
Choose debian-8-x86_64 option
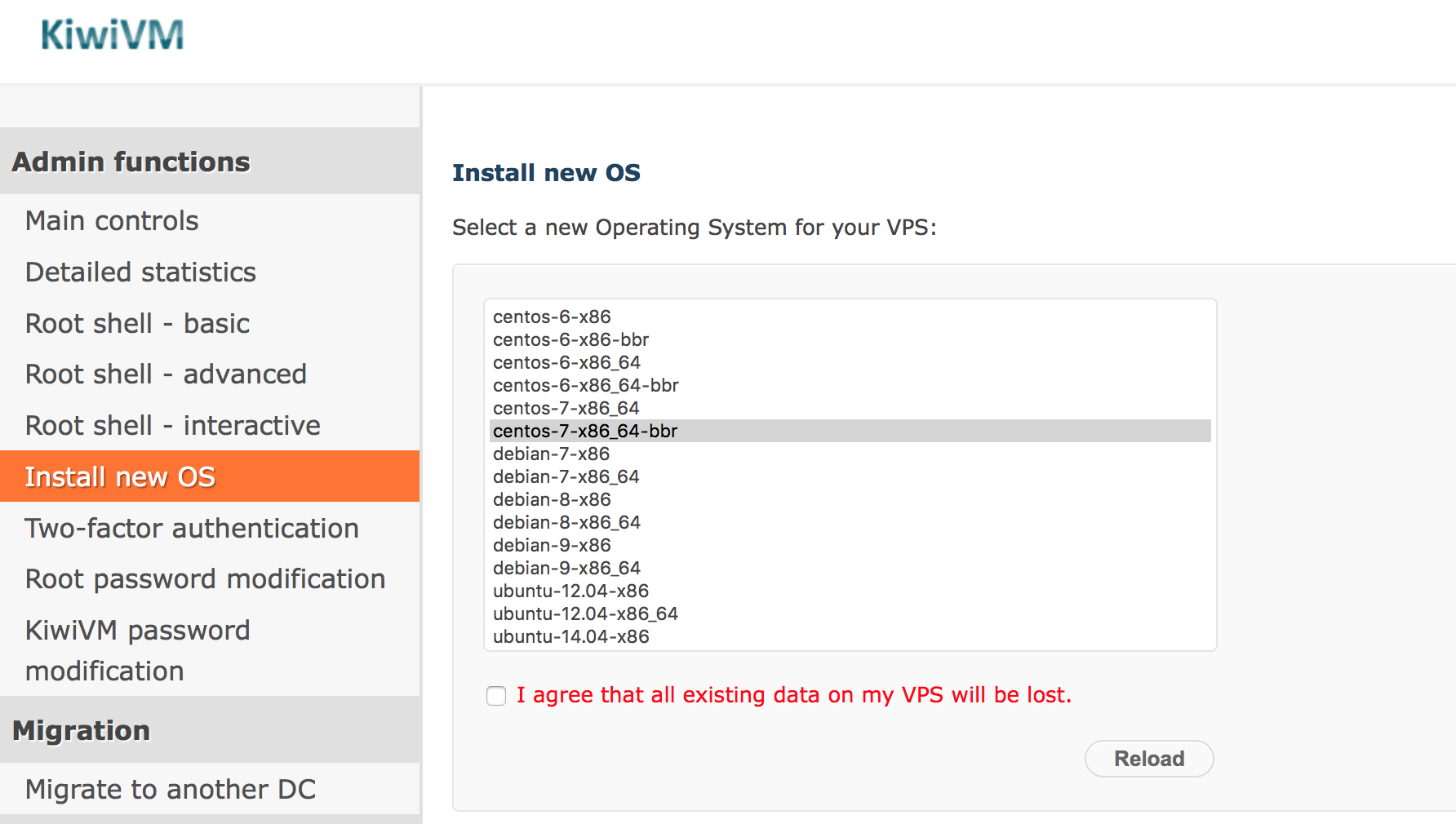pos(566,522)
